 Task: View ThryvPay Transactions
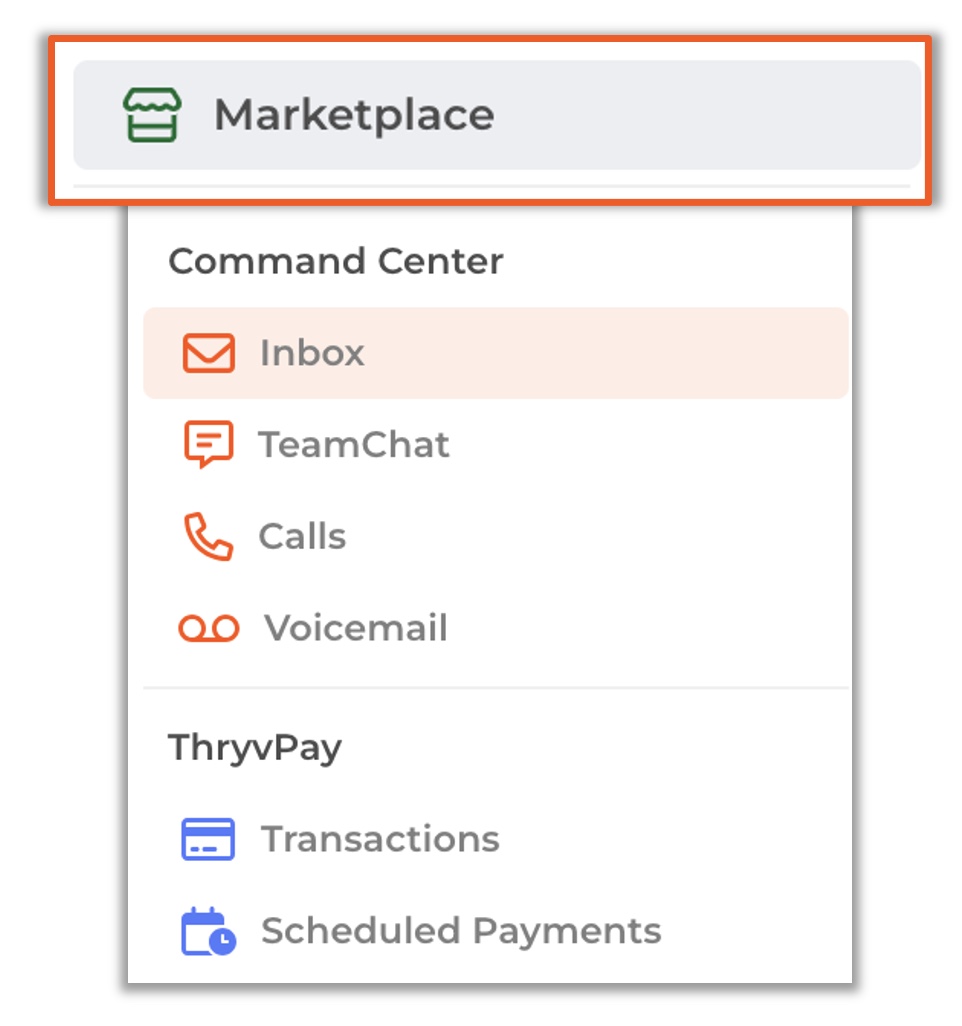click(x=380, y=839)
